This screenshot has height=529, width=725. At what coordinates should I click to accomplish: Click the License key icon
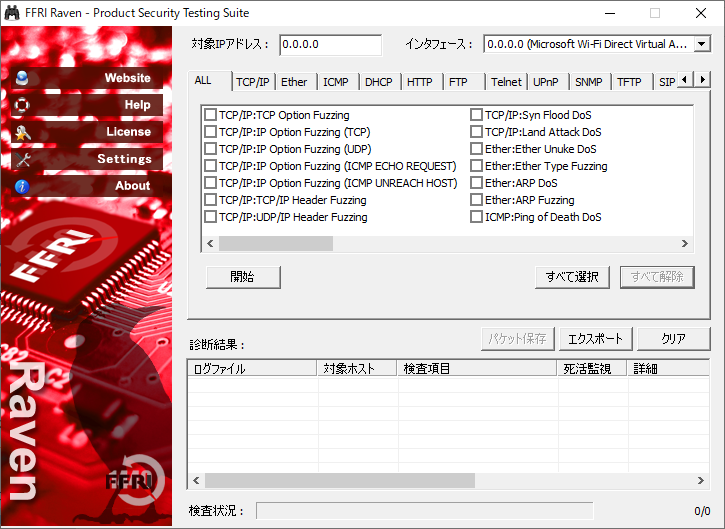click(22, 132)
